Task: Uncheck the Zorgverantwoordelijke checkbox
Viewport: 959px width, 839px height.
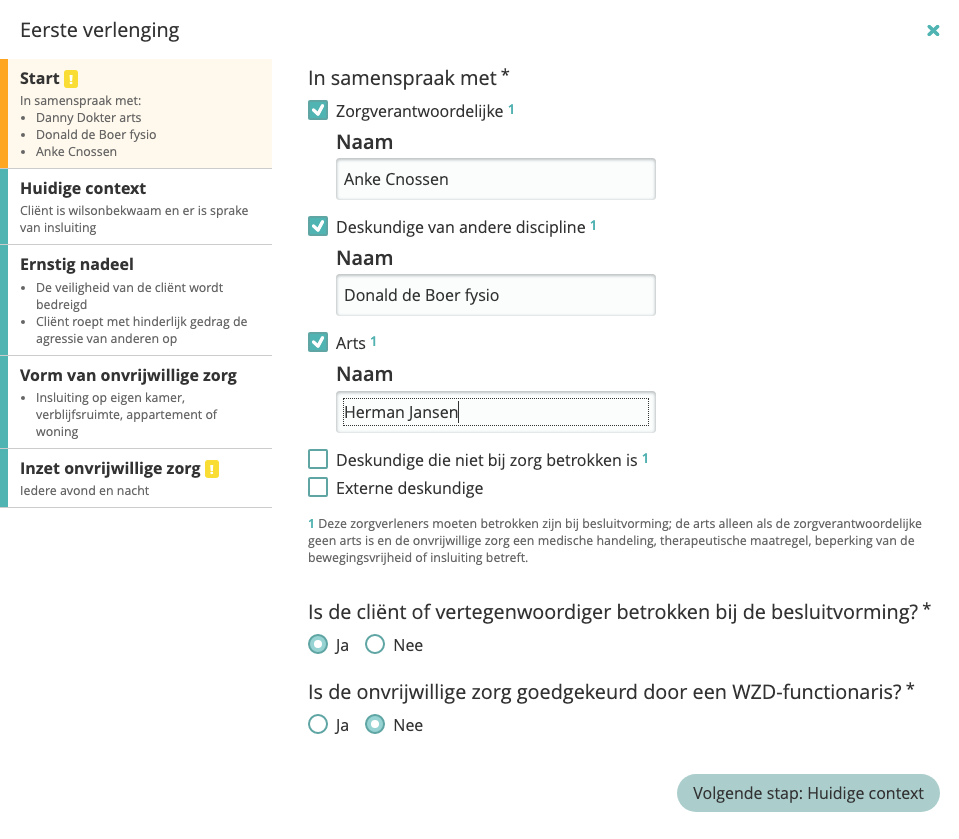Action: pos(318,111)
